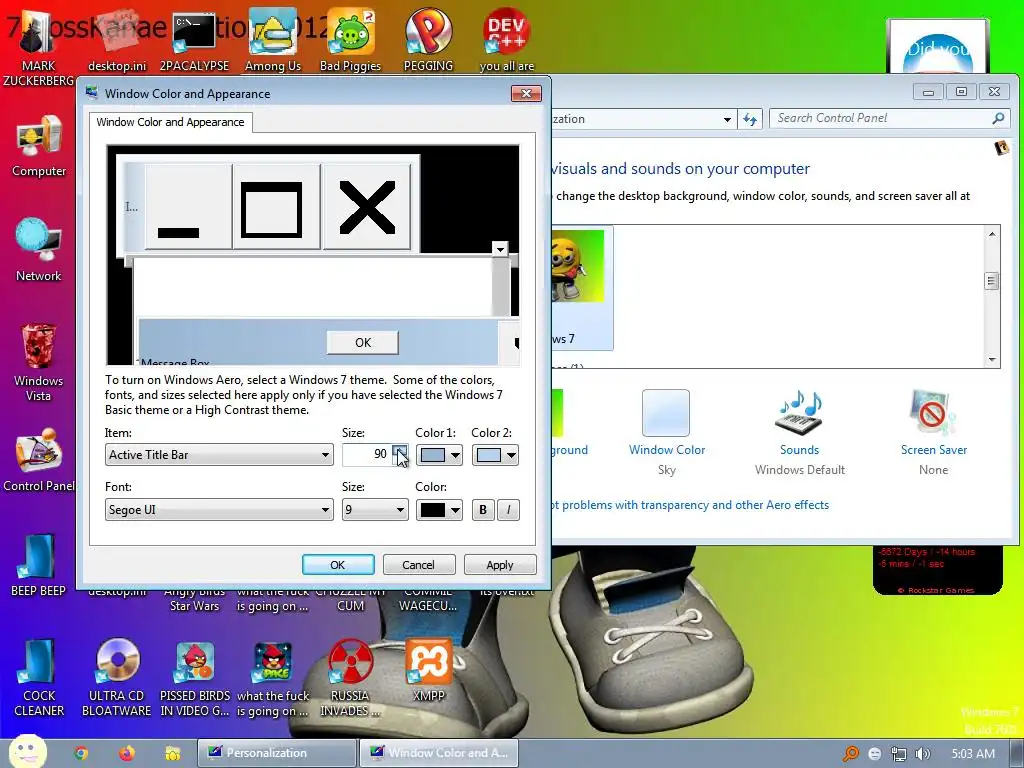Screen dimensions: 1024x768
Task: Click the Search Control Panel field
Action: coord(882,118)
